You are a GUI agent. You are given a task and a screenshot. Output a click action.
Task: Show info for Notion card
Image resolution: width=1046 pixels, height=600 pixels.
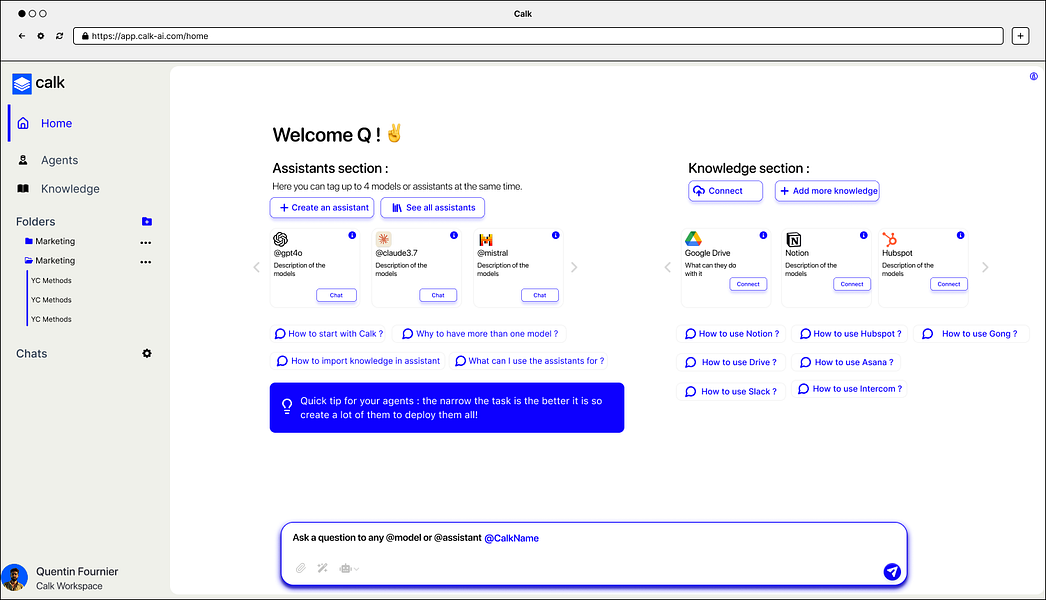tap(864, 235)
